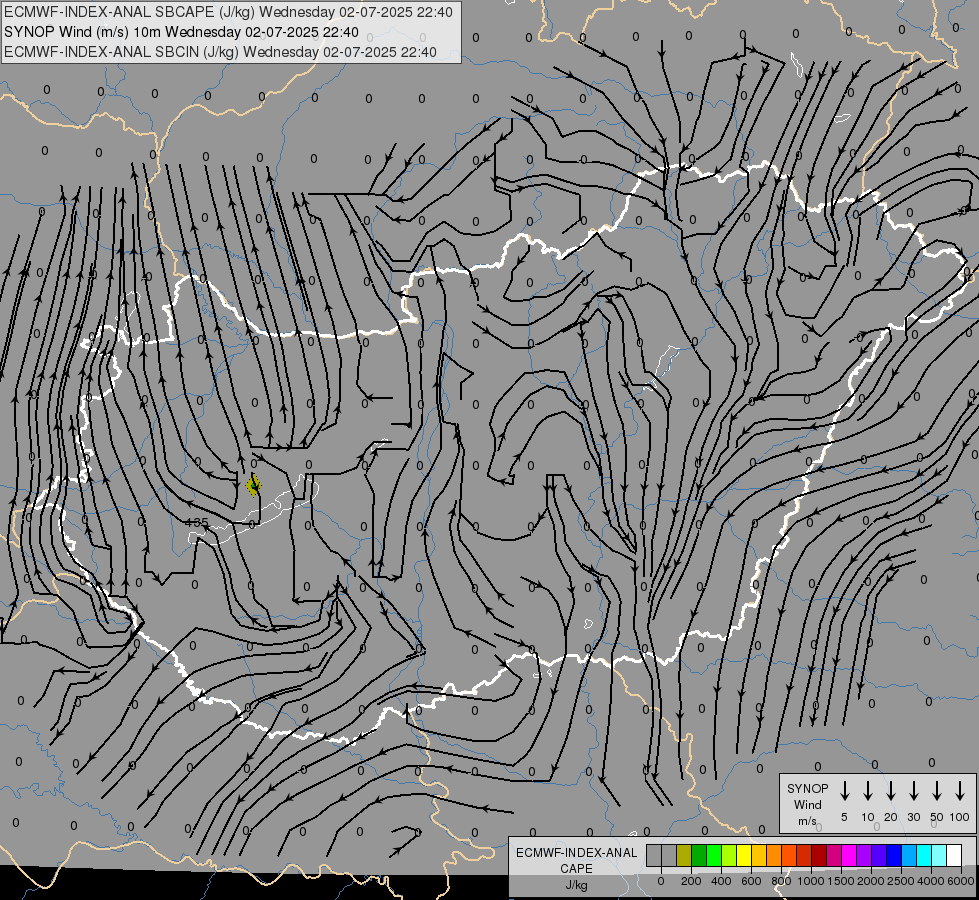Click the 800 tick label on CAPE scale
This screenshot has width=979, height=900.
pos(781,881)
